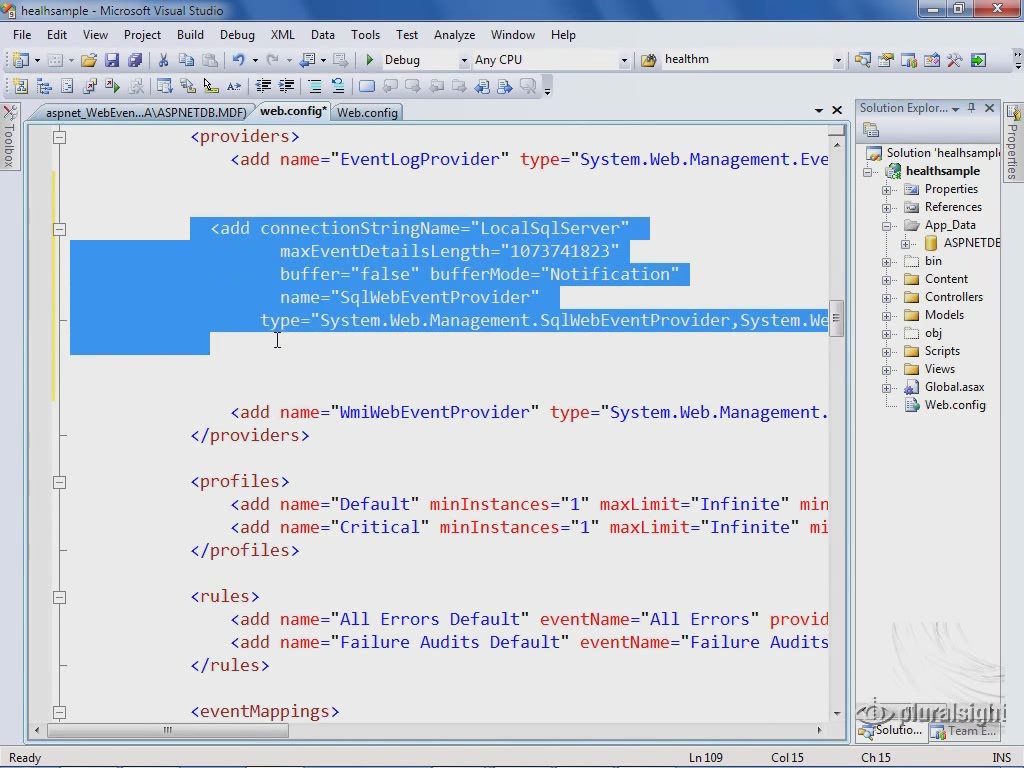Click the horizontal scrollbar thumb in editor
The height and width of the screenshot is (768, 1024).
[x=168, y=730]
